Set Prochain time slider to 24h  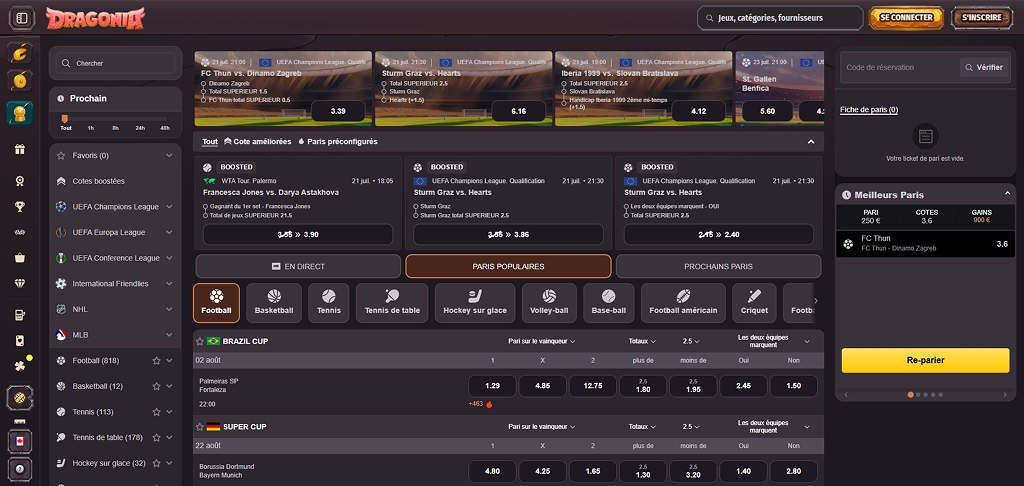pos(140,128)
